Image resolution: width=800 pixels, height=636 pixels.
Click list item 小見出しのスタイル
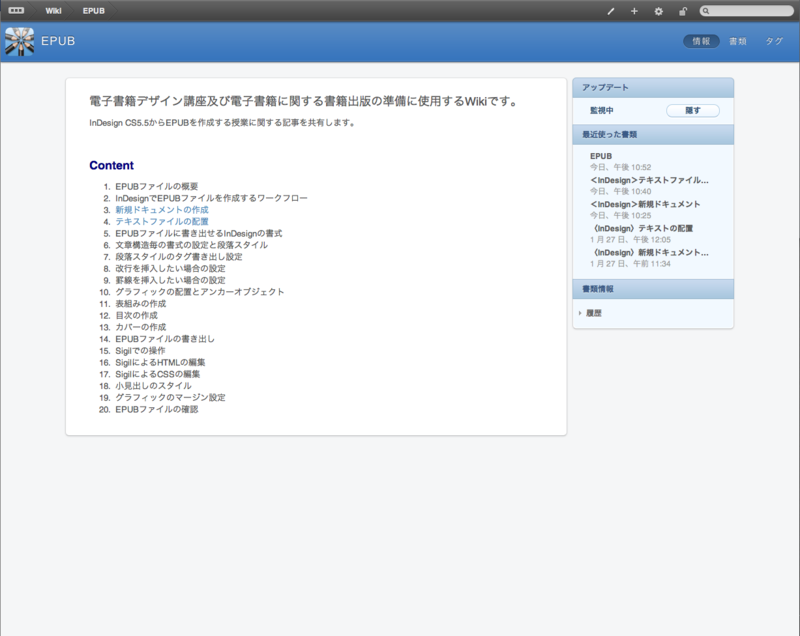tap(153, 386)
